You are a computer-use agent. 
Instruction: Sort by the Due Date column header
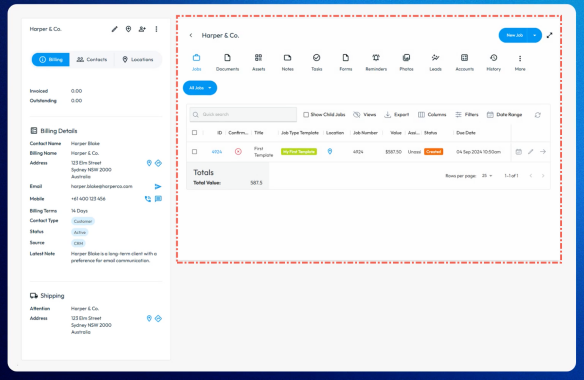466,133
